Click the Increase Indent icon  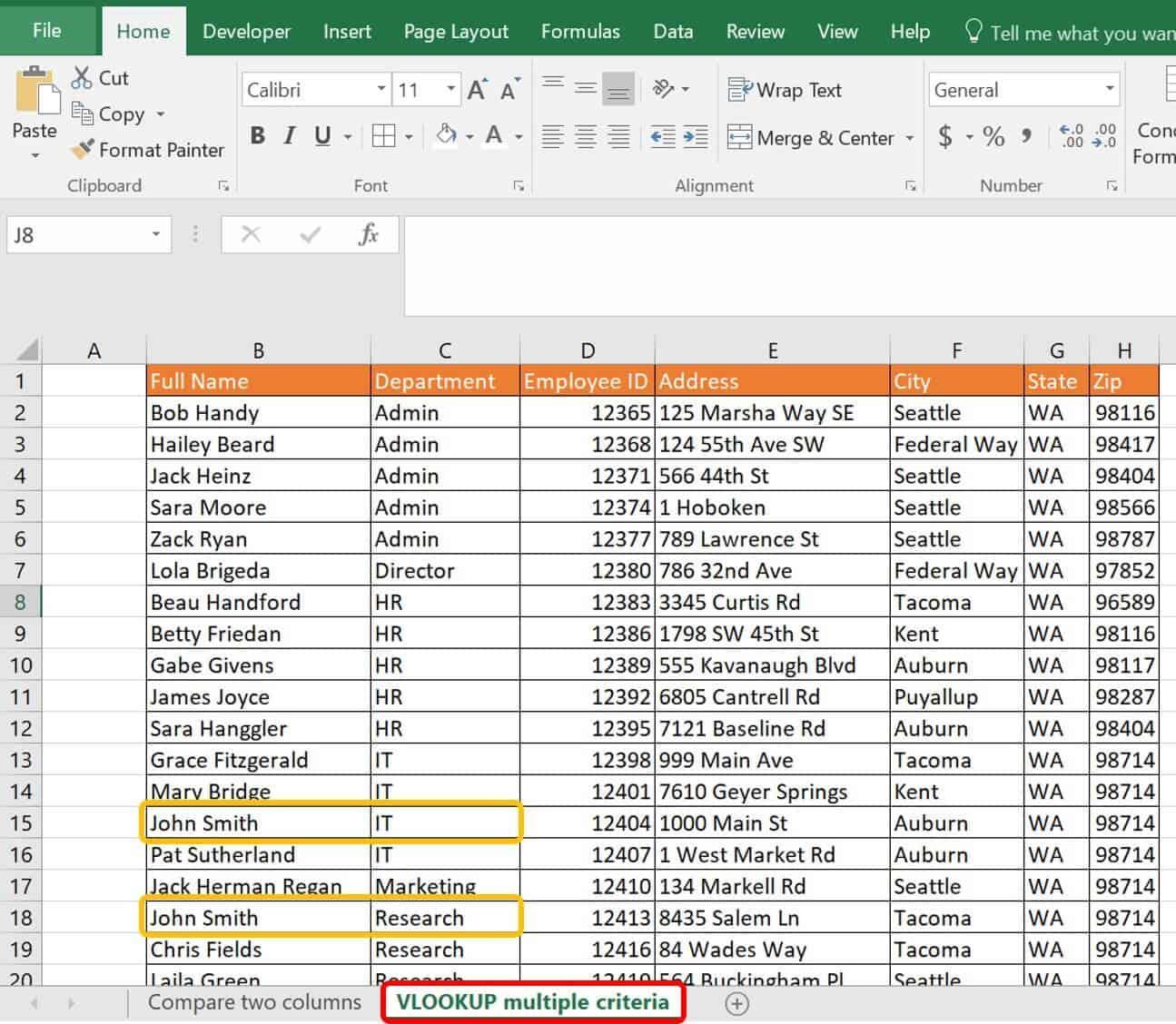pyautogui.click(x=696, y=138)
